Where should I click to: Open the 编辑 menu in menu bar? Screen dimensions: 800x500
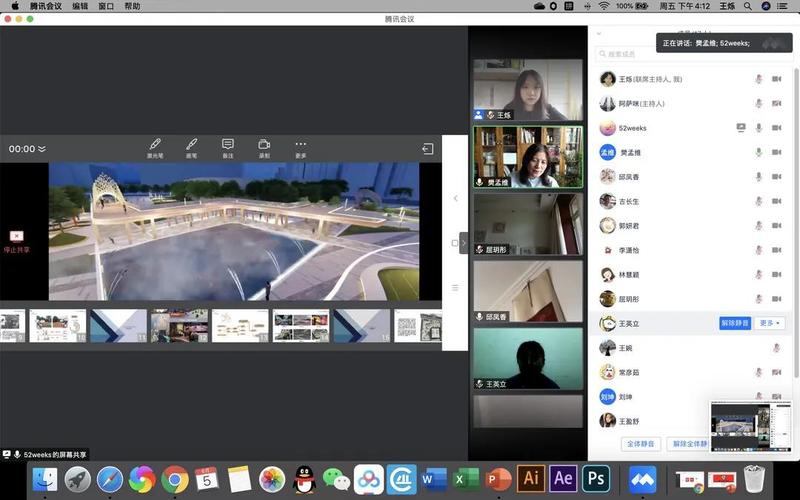pyautogui.click(x=80, y=6)
